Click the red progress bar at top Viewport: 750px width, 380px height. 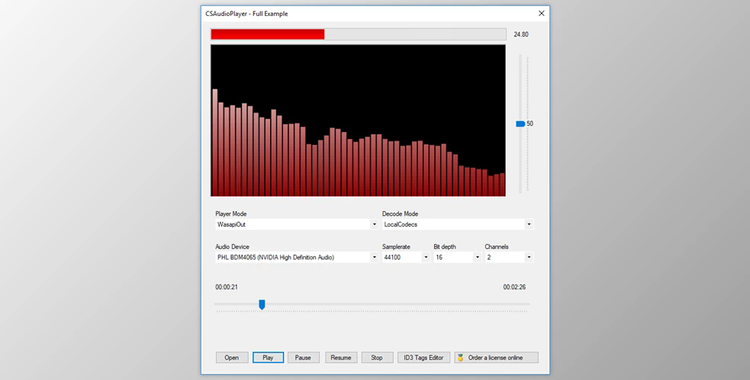(358, 34)
